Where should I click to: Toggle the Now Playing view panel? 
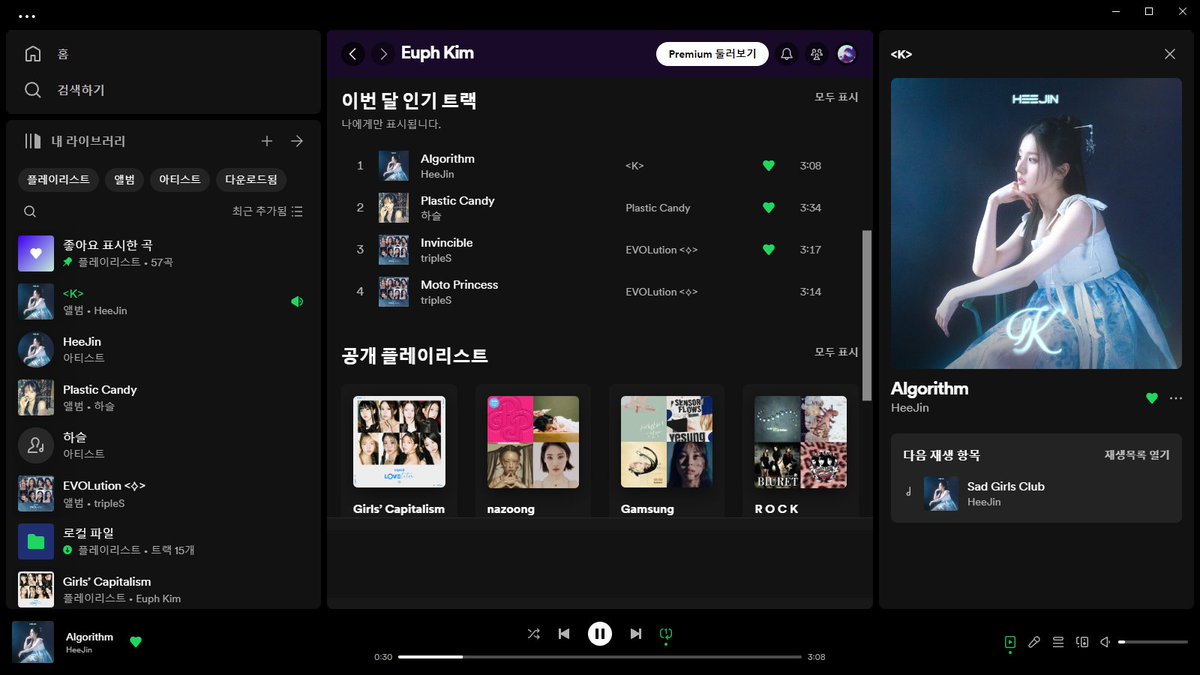coord(1010,642)
